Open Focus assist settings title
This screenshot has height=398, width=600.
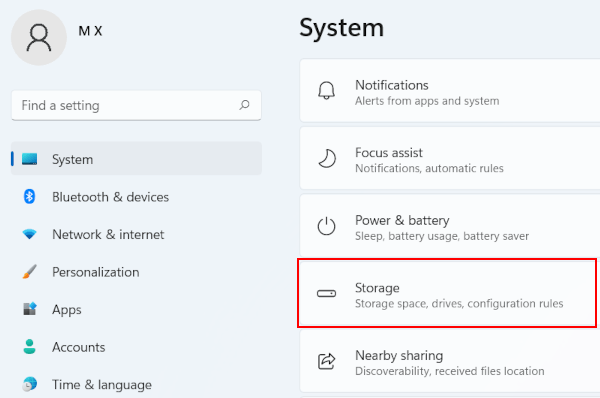[388, 153]
